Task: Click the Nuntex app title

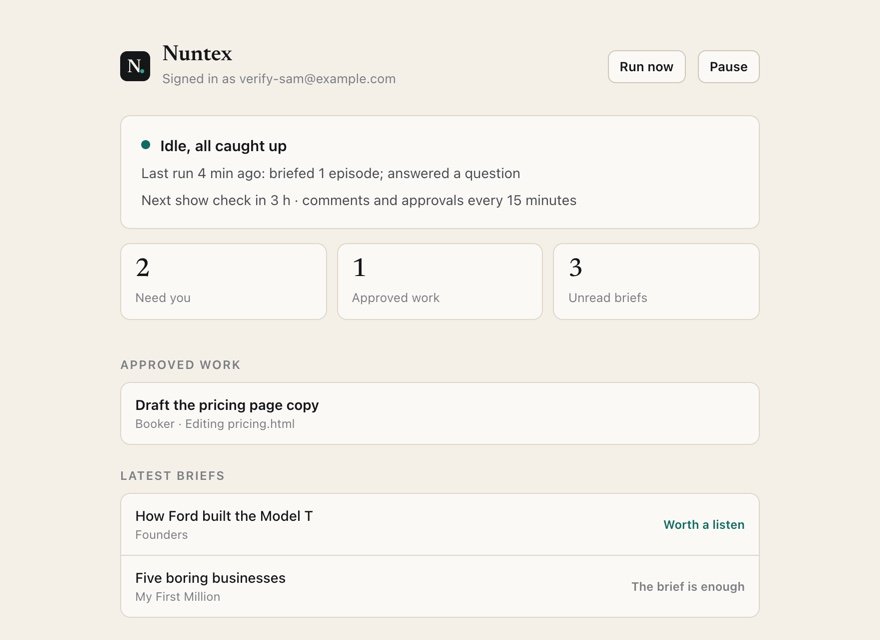Action: [197, 53]
